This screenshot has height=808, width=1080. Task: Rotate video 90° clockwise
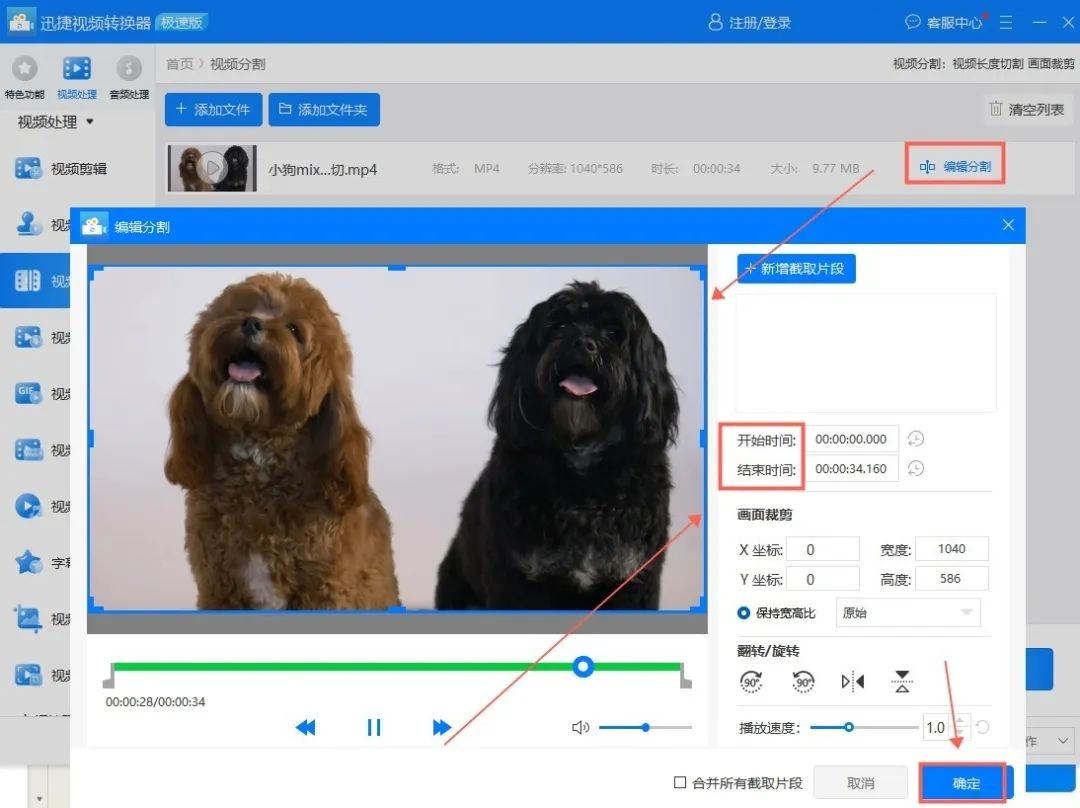pos(751,682)
